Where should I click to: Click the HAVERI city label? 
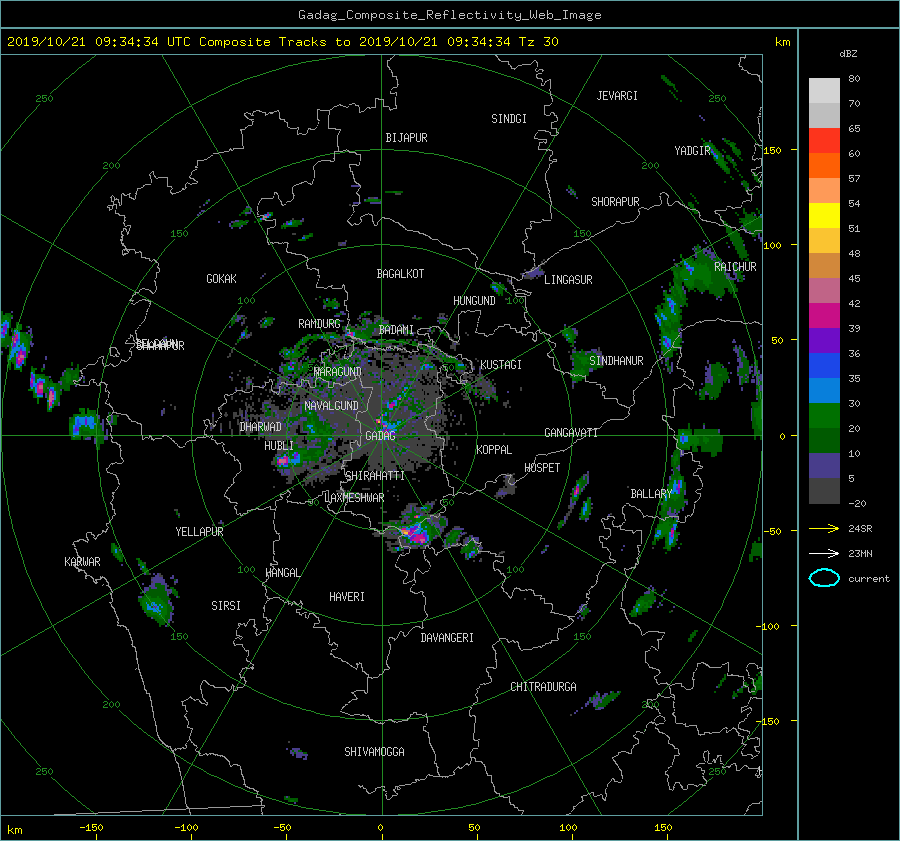click(x=347, y=597)
